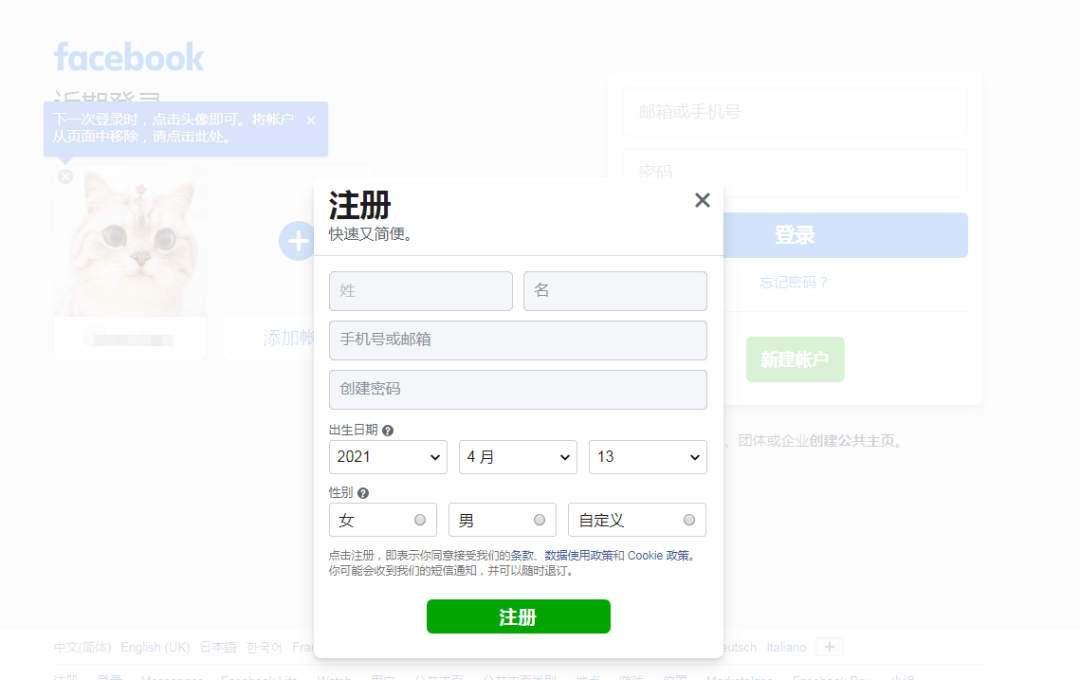1080x680 pixels.
Task: Switch language to English (UK)
Action: click(155, 647)
